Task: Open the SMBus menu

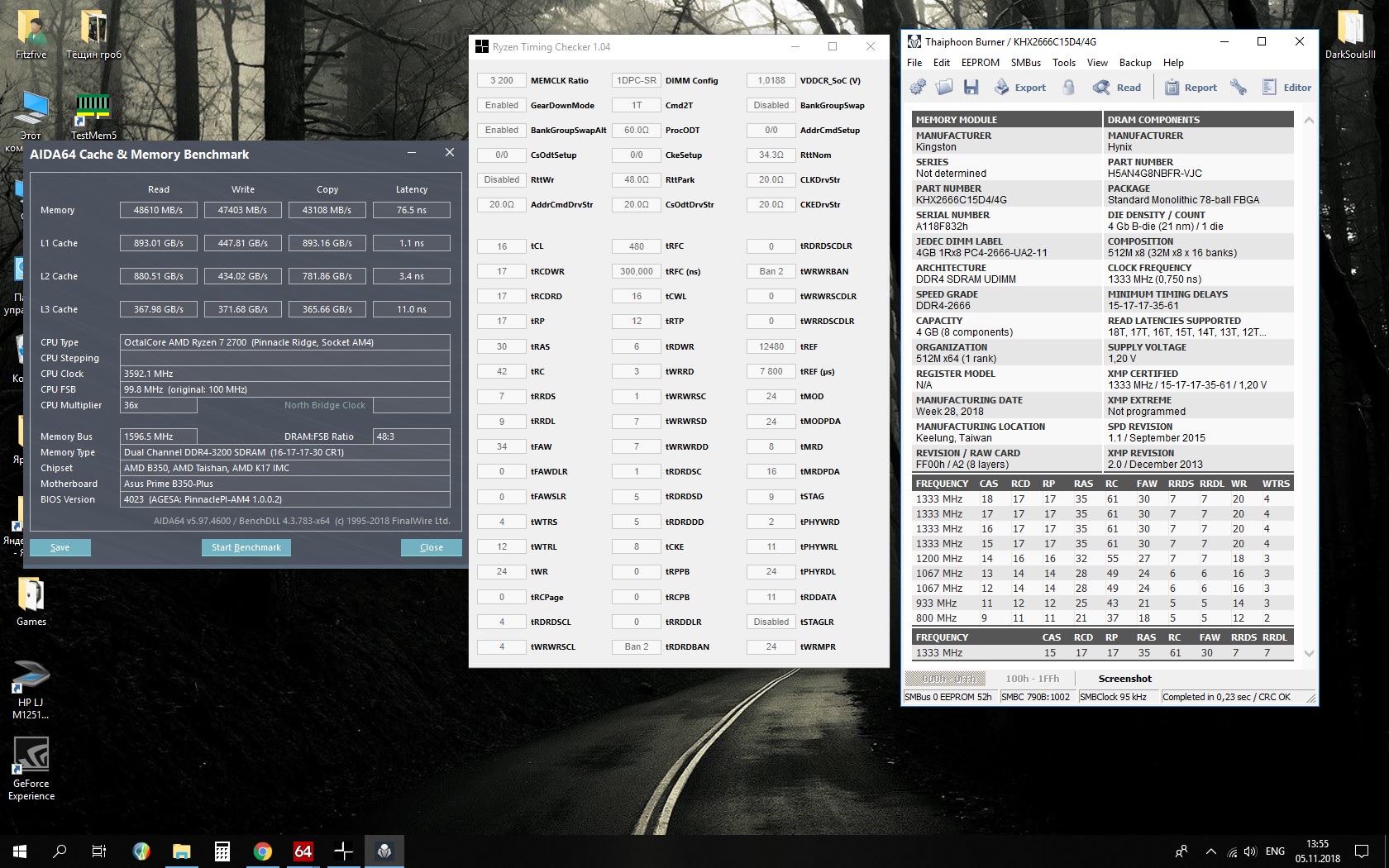Action: tap(1025, 63)
